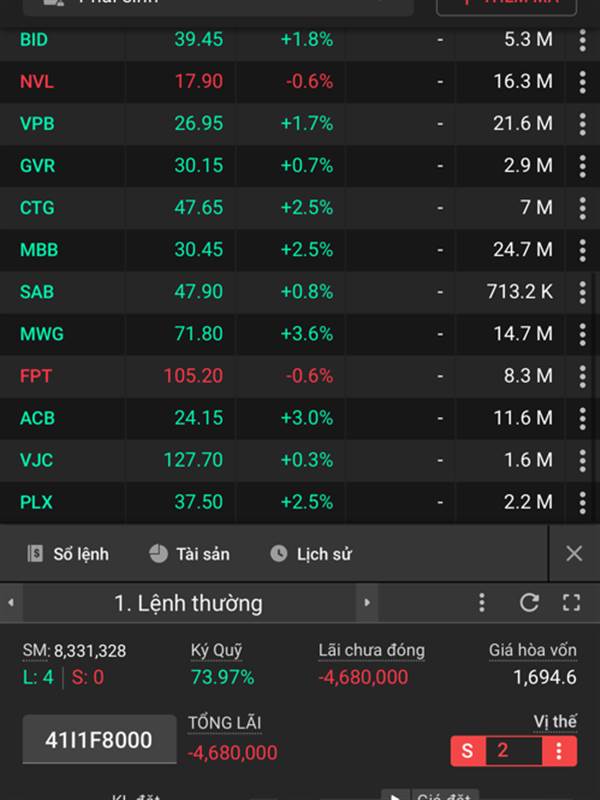
Task: Click the long positions L: 4
Action: [38, 678]
